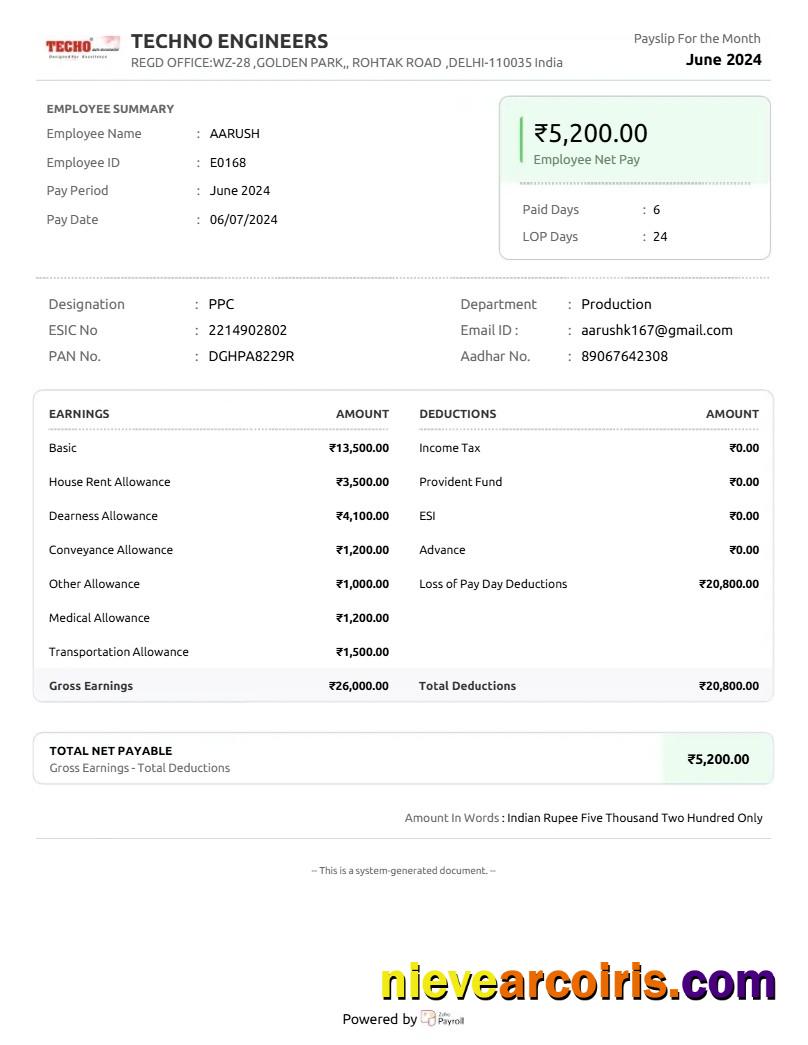Click the Powered by Zoho Payroll link

(x=403, y=1019)
